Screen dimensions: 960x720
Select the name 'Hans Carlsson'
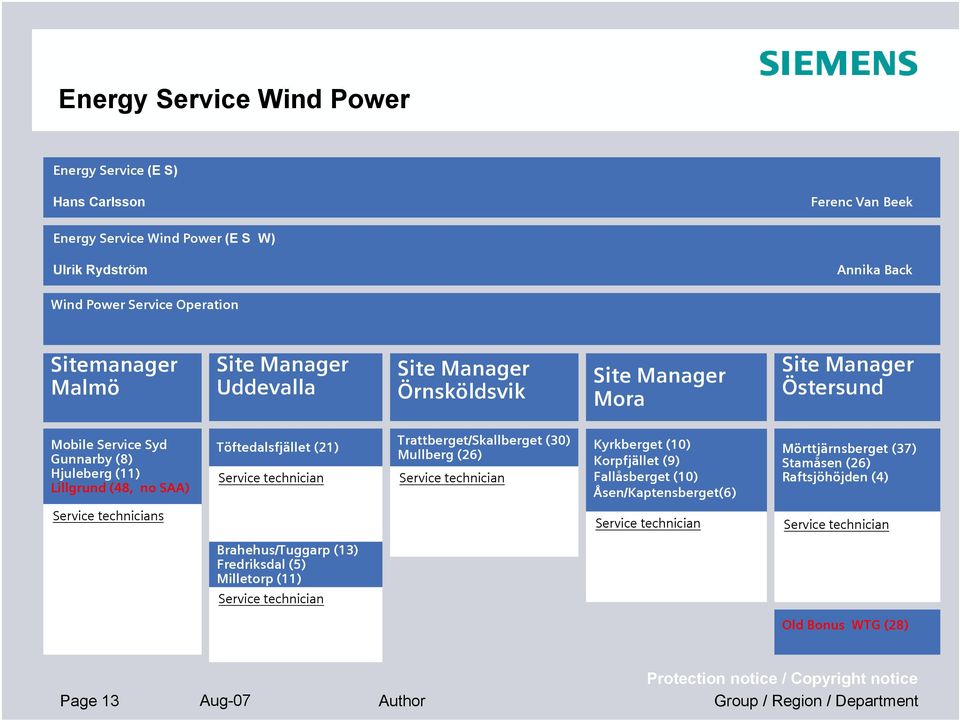coord(99,201)
